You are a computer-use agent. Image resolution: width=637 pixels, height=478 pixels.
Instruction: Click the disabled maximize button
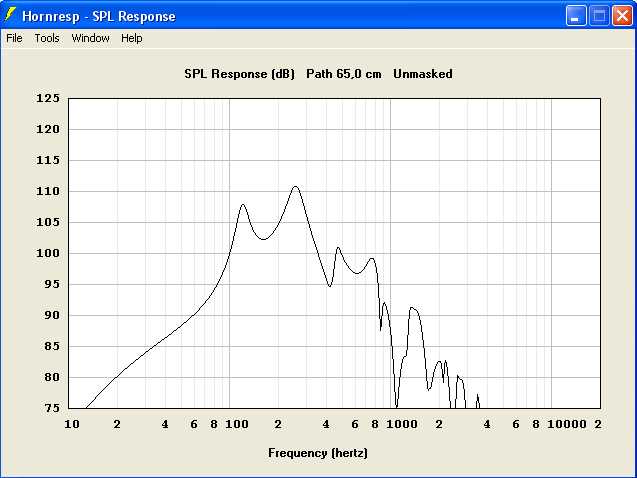(599, 16)
